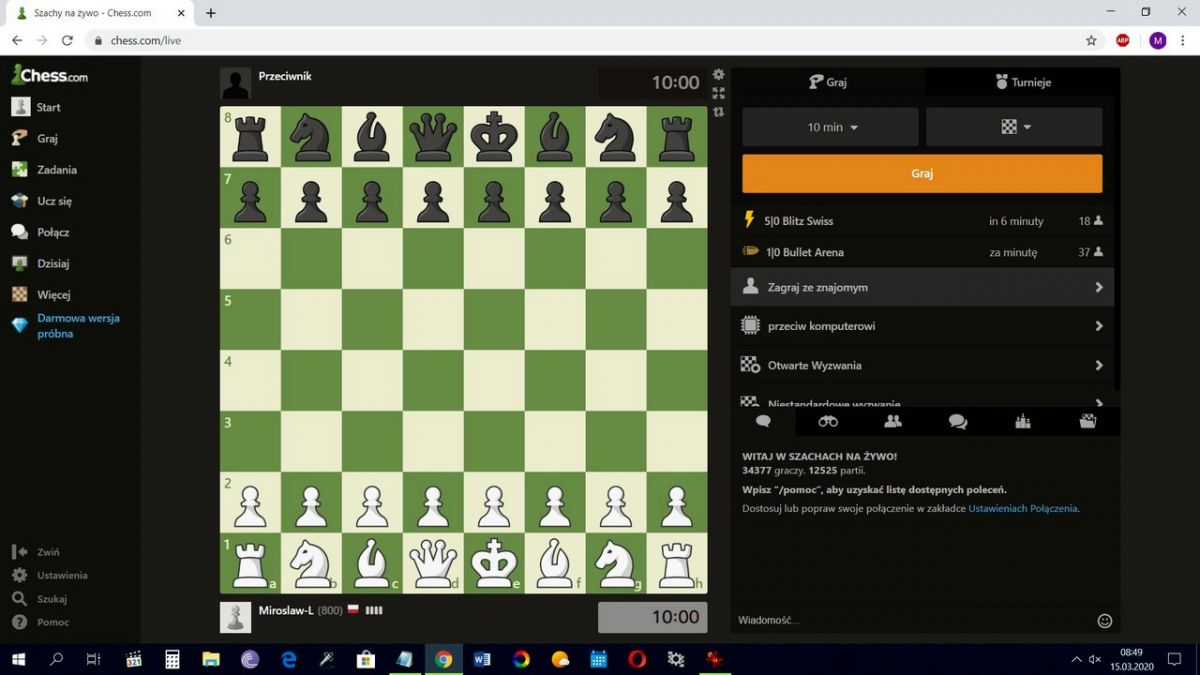The image size is (1200, 675).
Task: Expand Zagraj ze znajomym option
Action: tap(922, 287)
